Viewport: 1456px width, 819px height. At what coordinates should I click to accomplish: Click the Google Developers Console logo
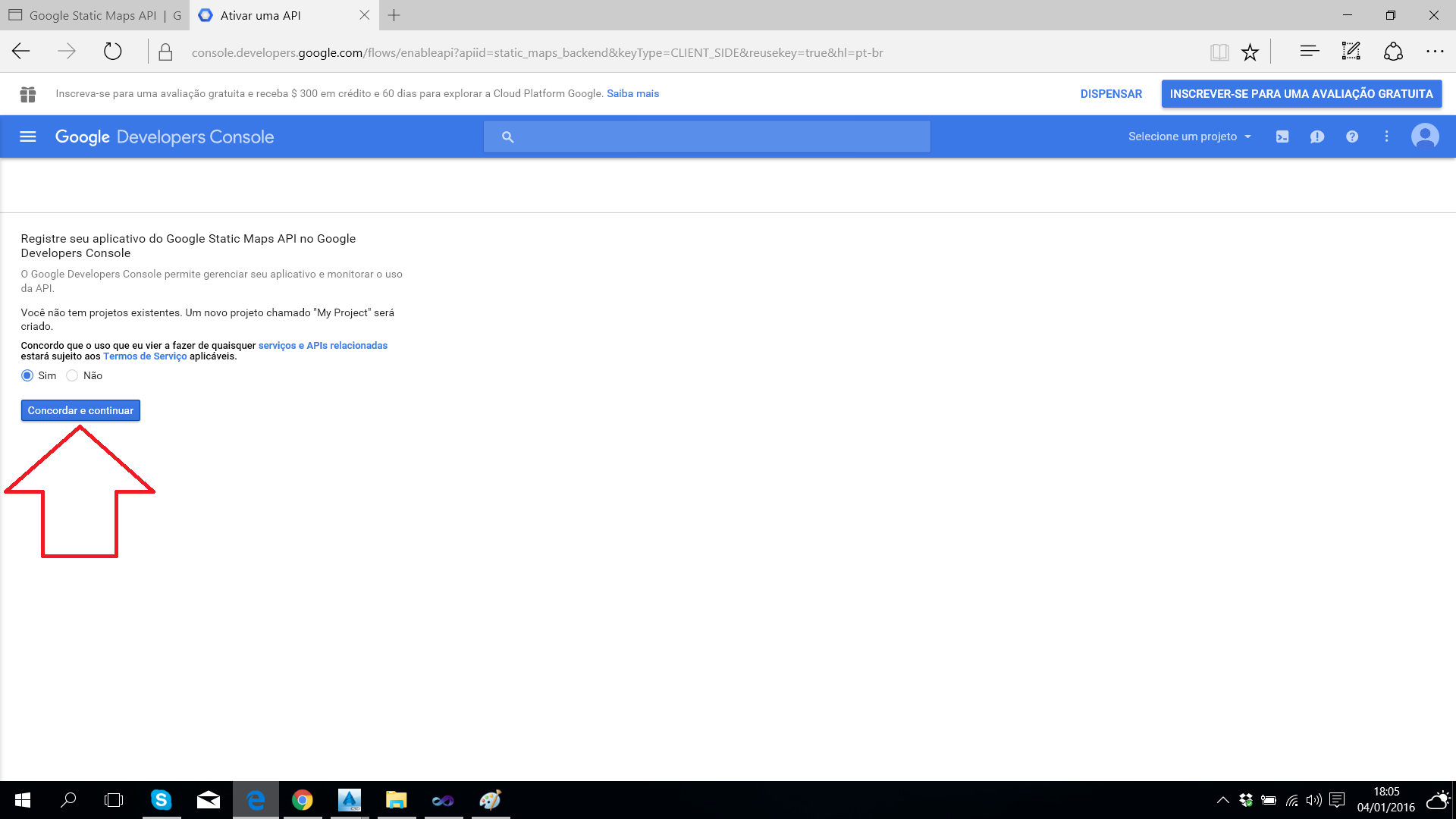(x=165, y=137)
